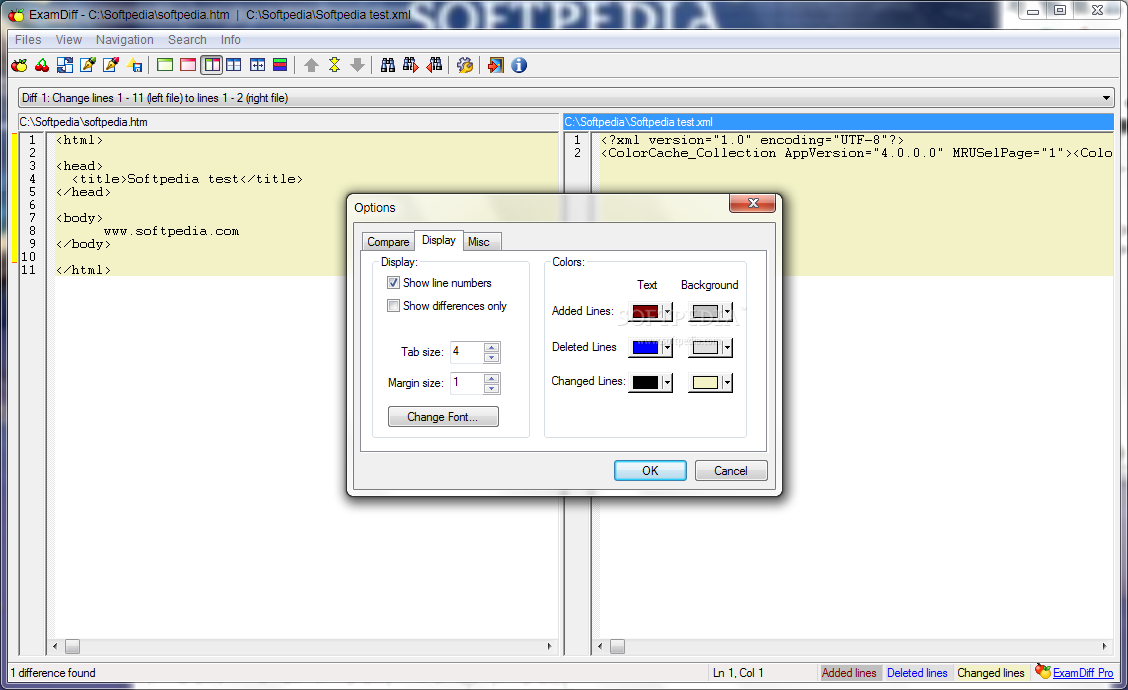Open Deleted Lines background color dropdown
Image resolution: width=1128 pixels, height=690 pixels.
pyautogui.click(x=727, y=348)
